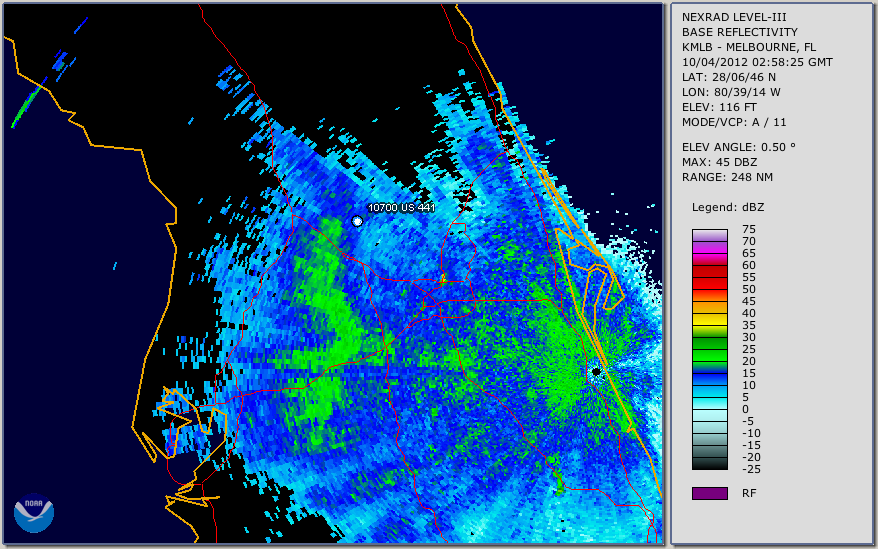Viewport: 878px width, 549px height.
Task: Click the 'RANGE: 248 NM' line
Action: pos(727,178)
